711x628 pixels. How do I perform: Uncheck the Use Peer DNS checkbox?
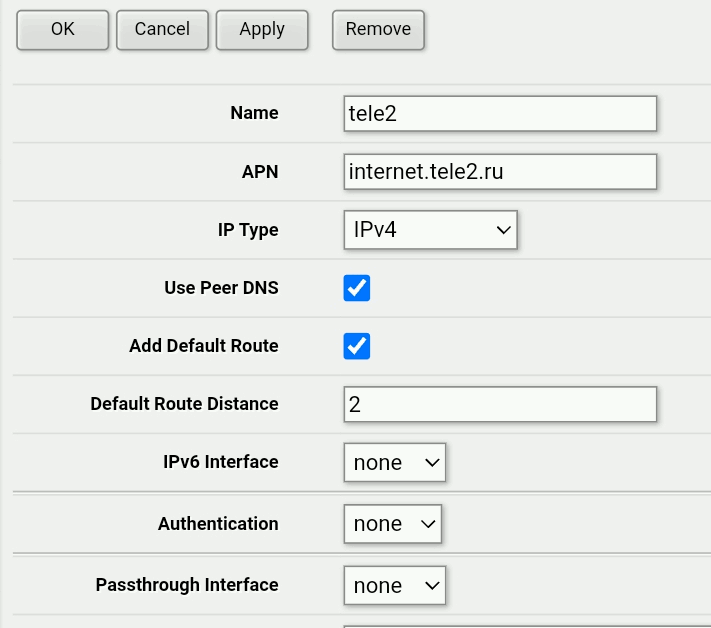(357, 288)
